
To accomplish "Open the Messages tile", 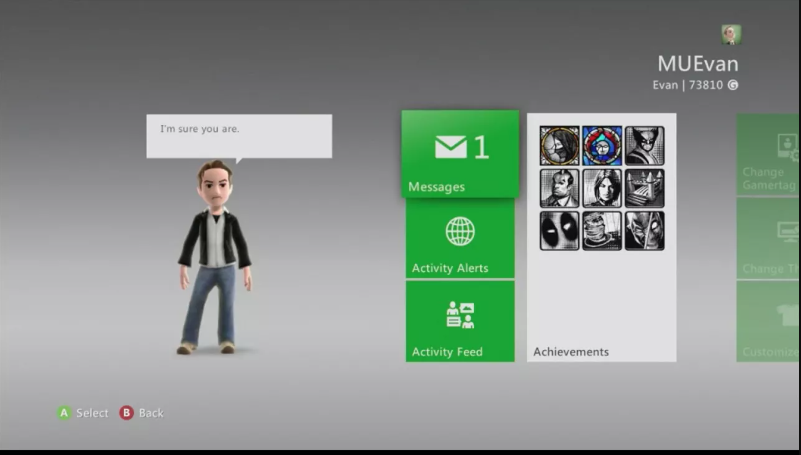I will 460,154.
